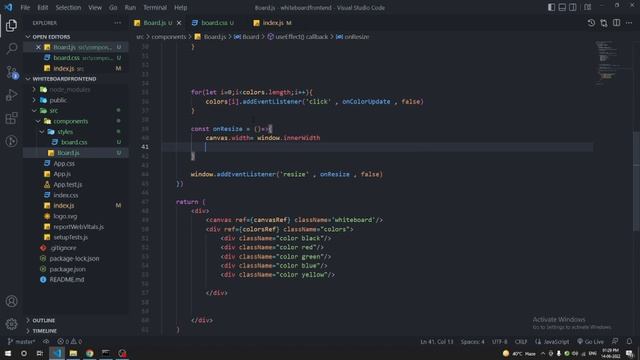640x360 pixels.
Task: Open the Search view in activity bar
Action: point(11,48)
